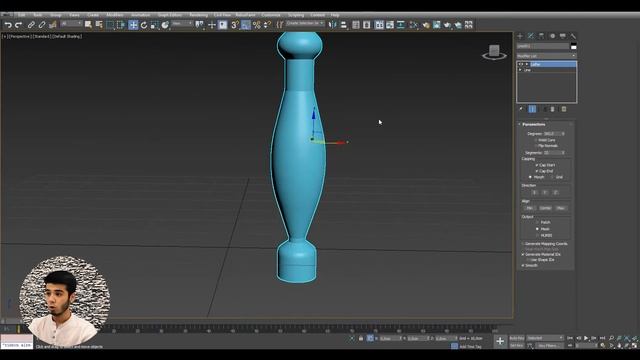Open the Create tab plus icon

(x=520, y=36)
